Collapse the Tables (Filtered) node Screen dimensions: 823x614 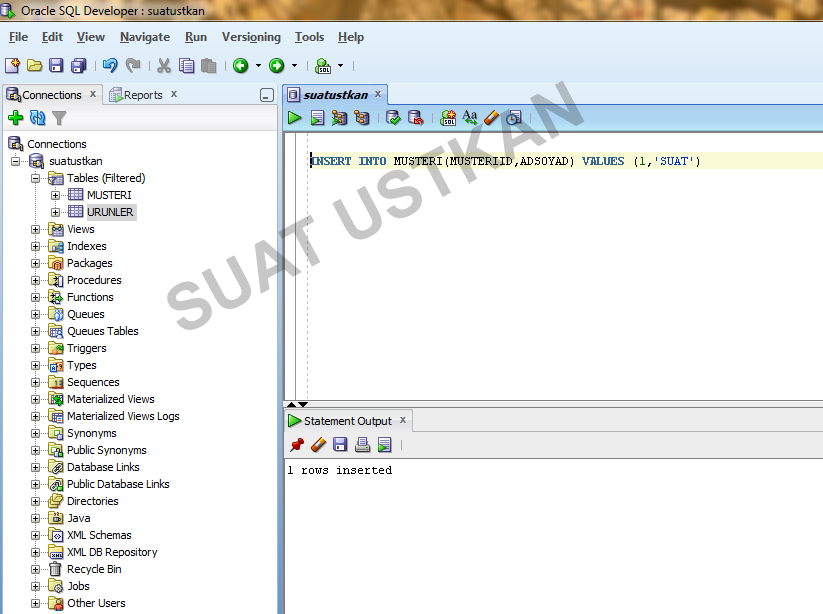[x=35, y=178]
